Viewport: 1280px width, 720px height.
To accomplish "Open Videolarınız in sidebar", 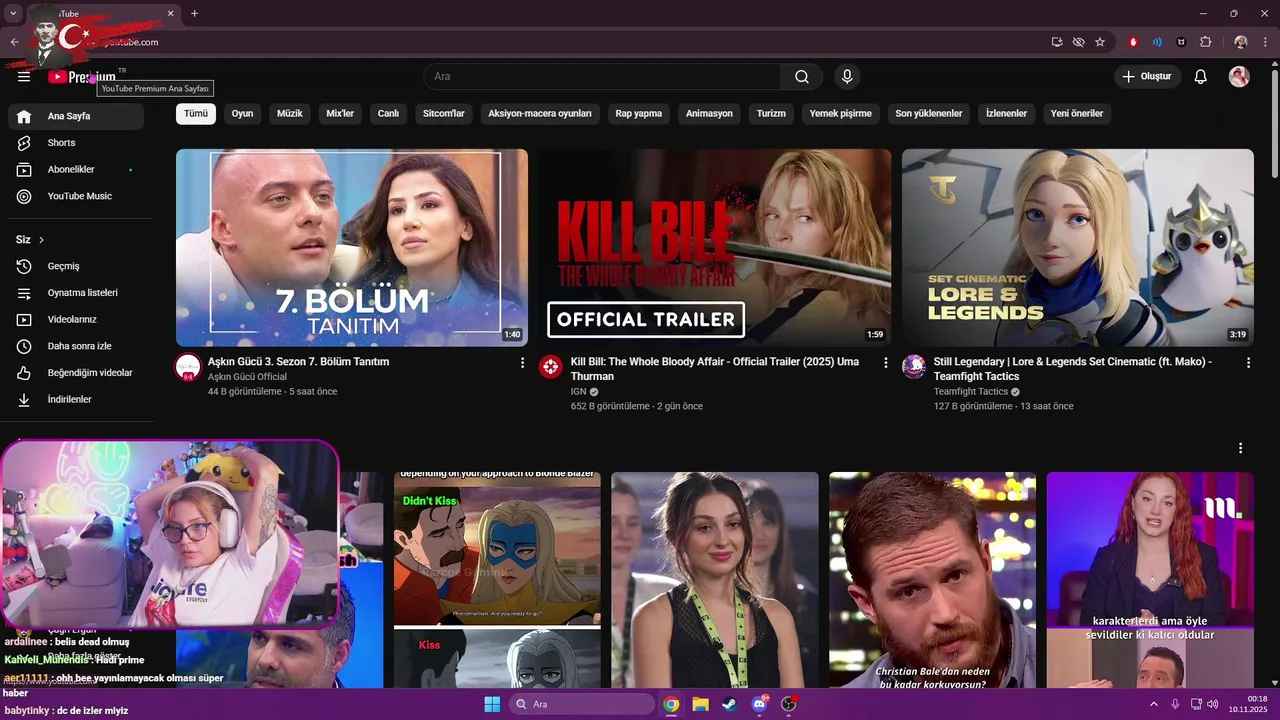I will 76,319.
